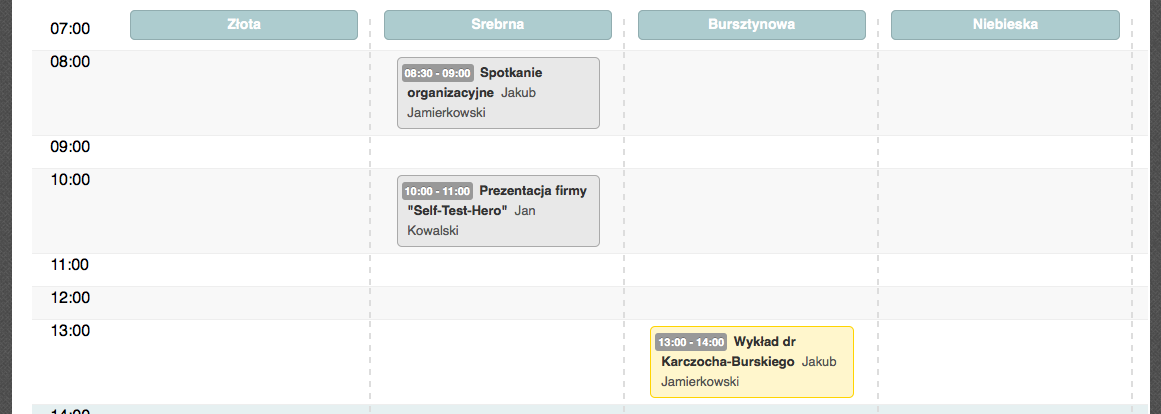Image resolution: width=1161 pixels, height=414 pixels.
Task: Click the 10:00 - 11:00 time badge
Action: click(438, 191)
